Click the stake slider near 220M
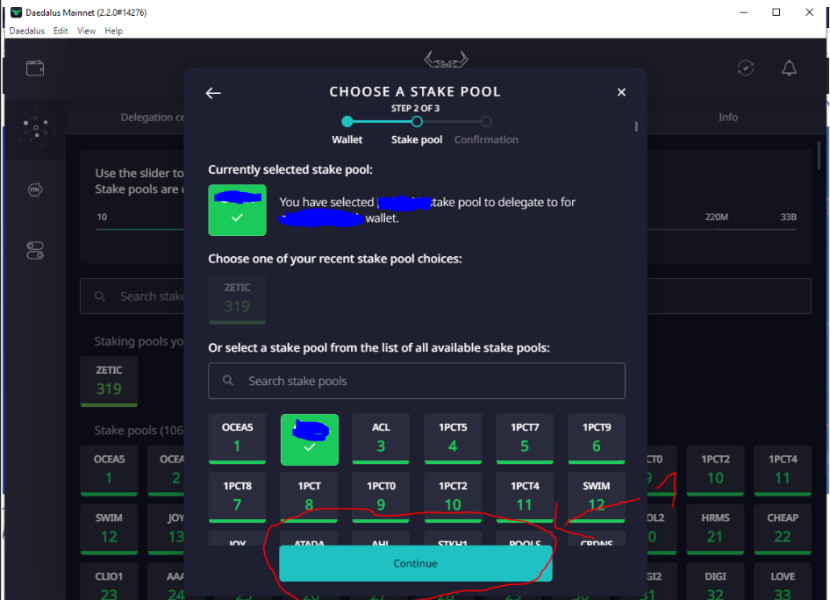This screenshot has width=830, height=600. pyautogui.click(x=716, y=229)
